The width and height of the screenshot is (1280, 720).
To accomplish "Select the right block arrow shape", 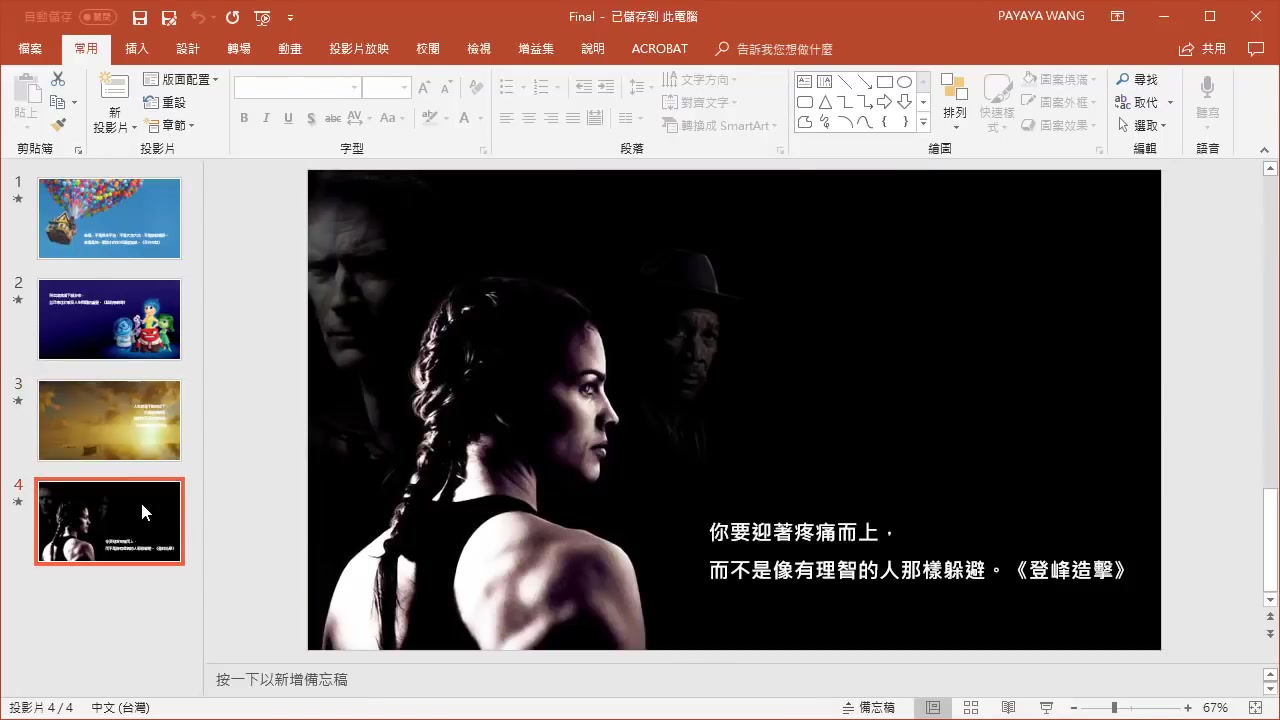I will pos(885,102).
